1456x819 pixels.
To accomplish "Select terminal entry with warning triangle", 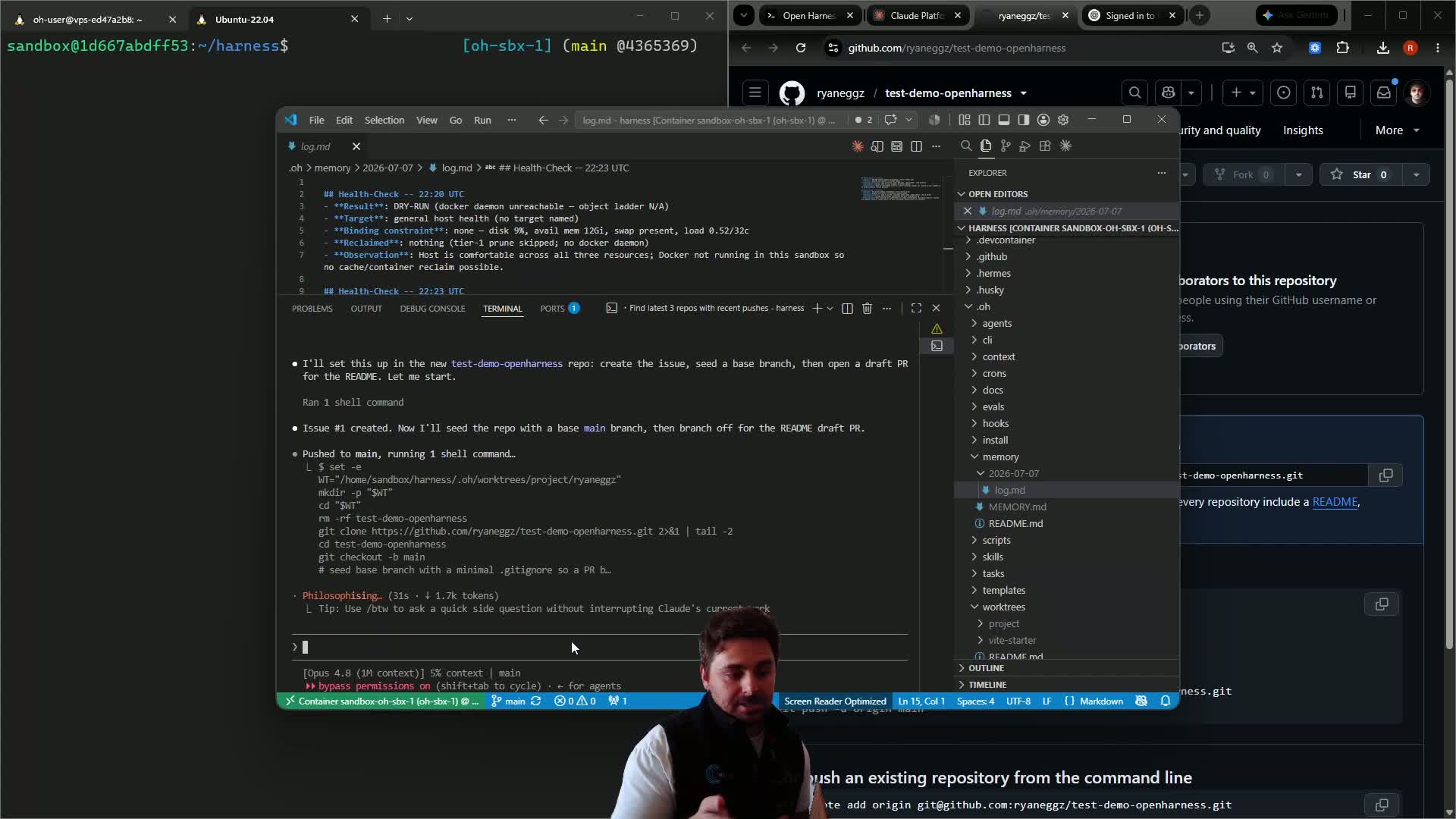I will pyautogui.click(x=937, y=328).
